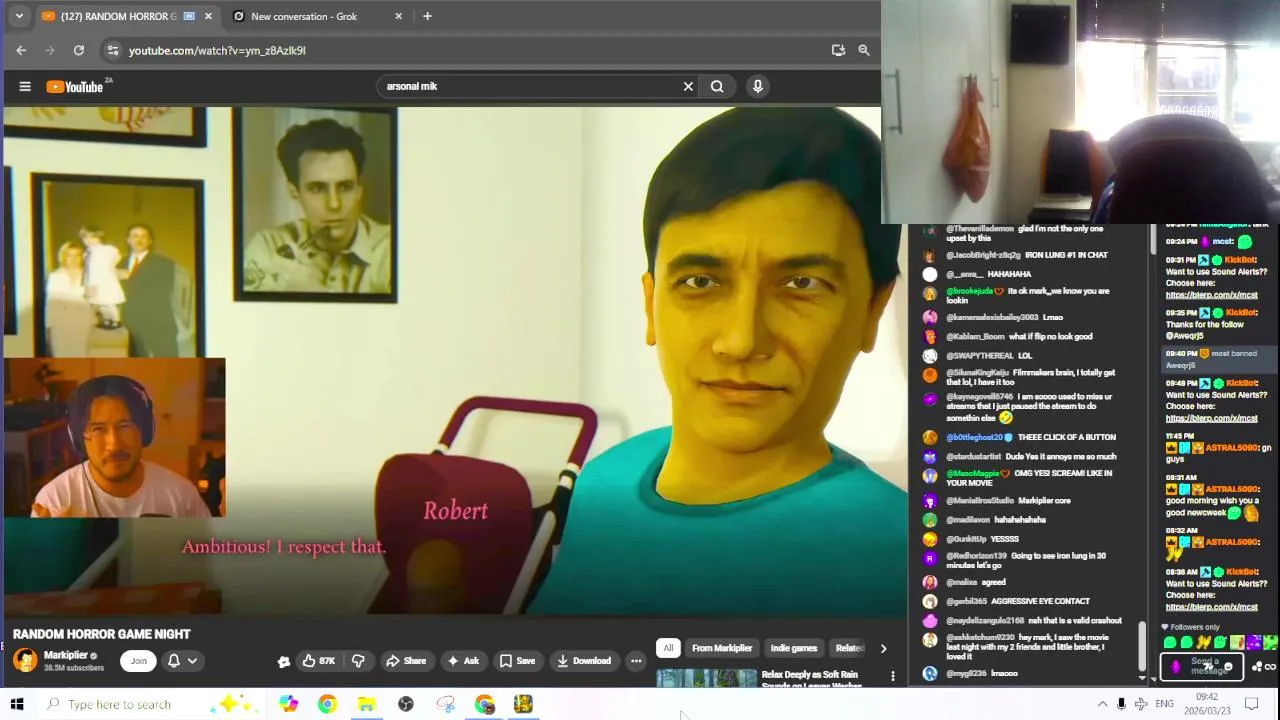
Task: Ask about this video
Action: coord(463,661)
